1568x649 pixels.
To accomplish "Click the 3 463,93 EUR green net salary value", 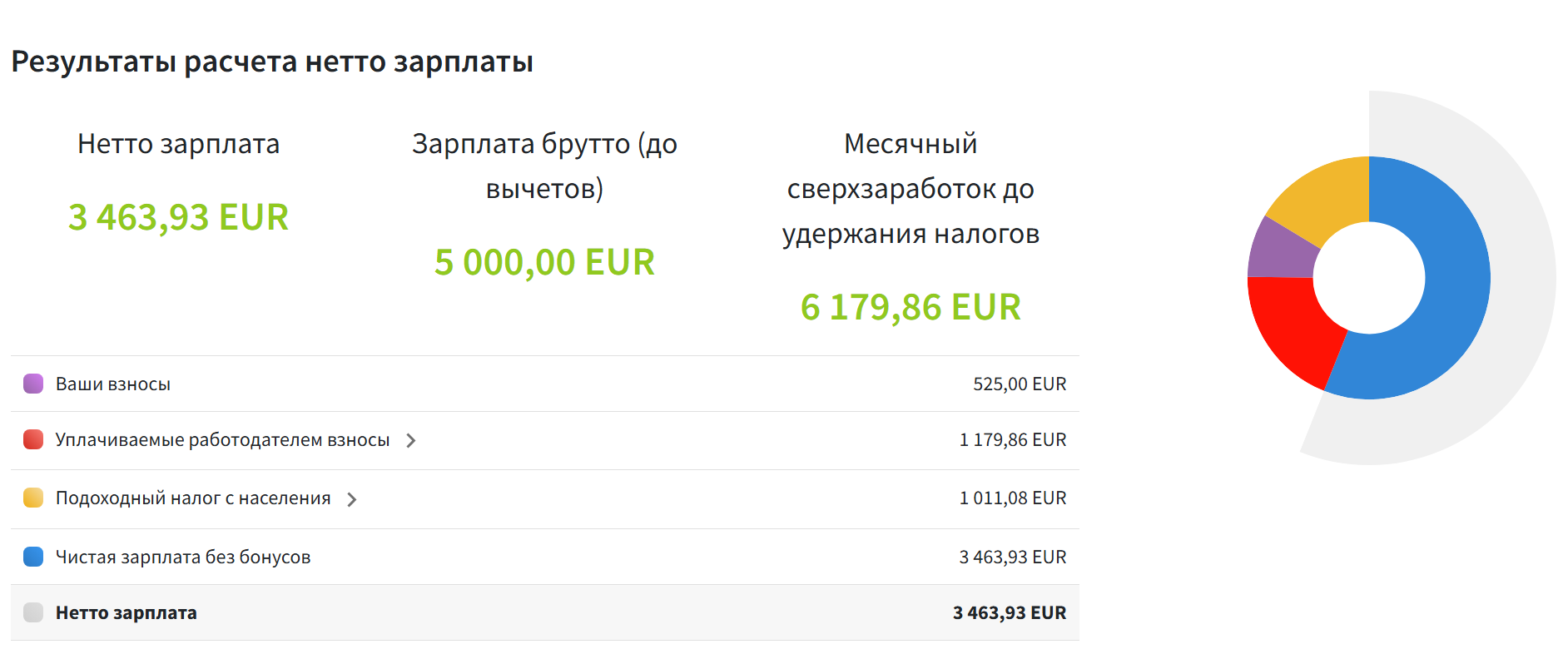I will coord(178,217).
